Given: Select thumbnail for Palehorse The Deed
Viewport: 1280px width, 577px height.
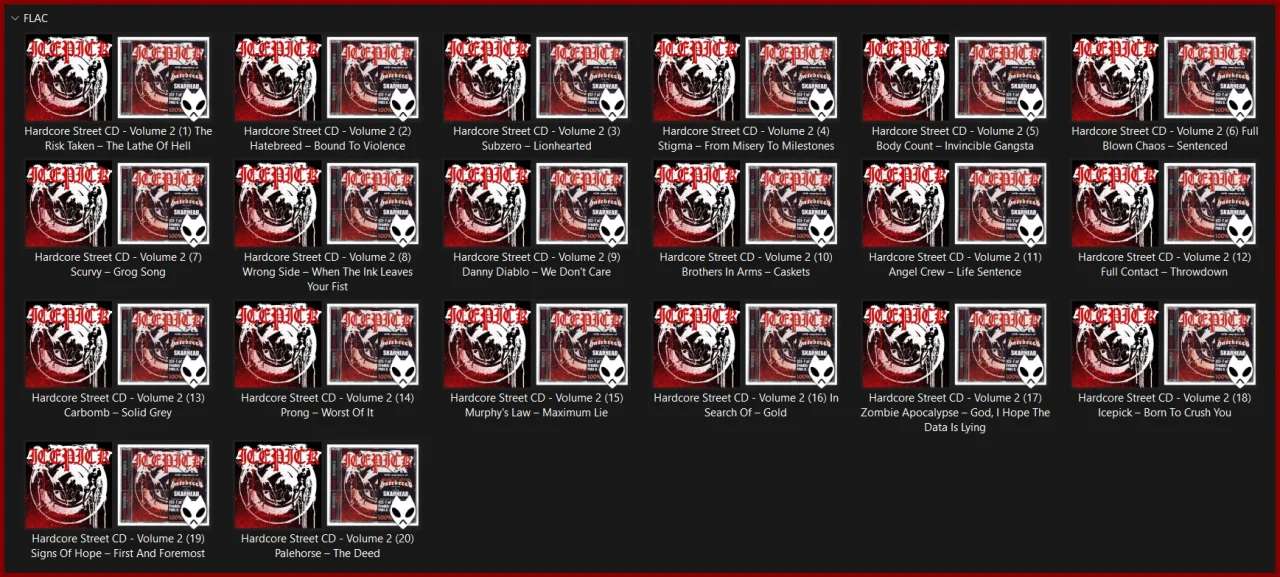Looking at the screenshot, I should pos(328,486).
